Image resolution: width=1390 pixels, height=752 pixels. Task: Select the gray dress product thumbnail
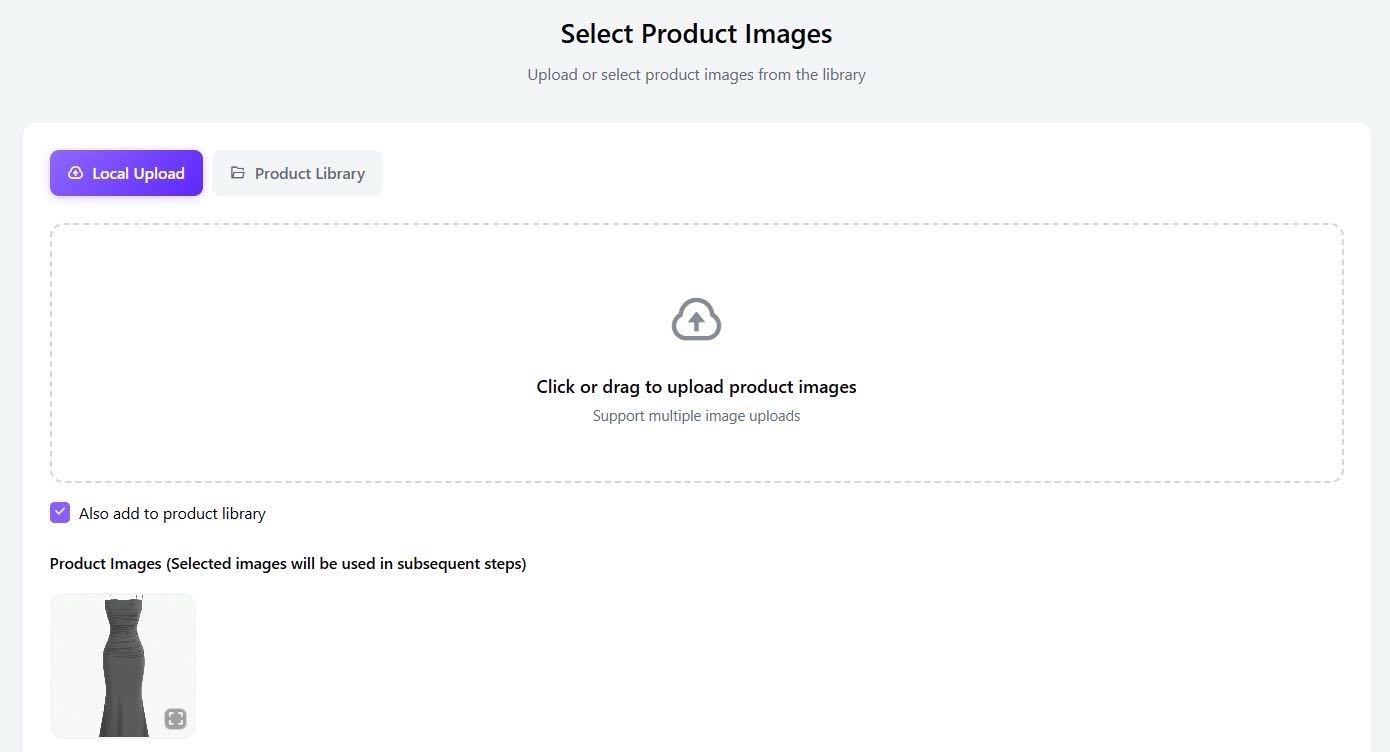pyautogui.click(x=122, y=665)
